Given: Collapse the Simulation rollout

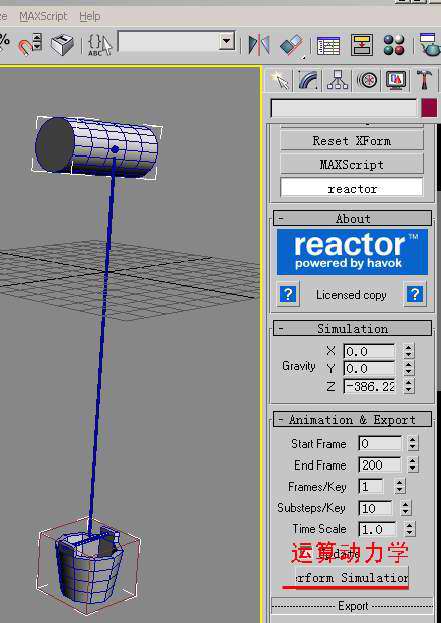Looking at the screenshot, I should point(352,329).
